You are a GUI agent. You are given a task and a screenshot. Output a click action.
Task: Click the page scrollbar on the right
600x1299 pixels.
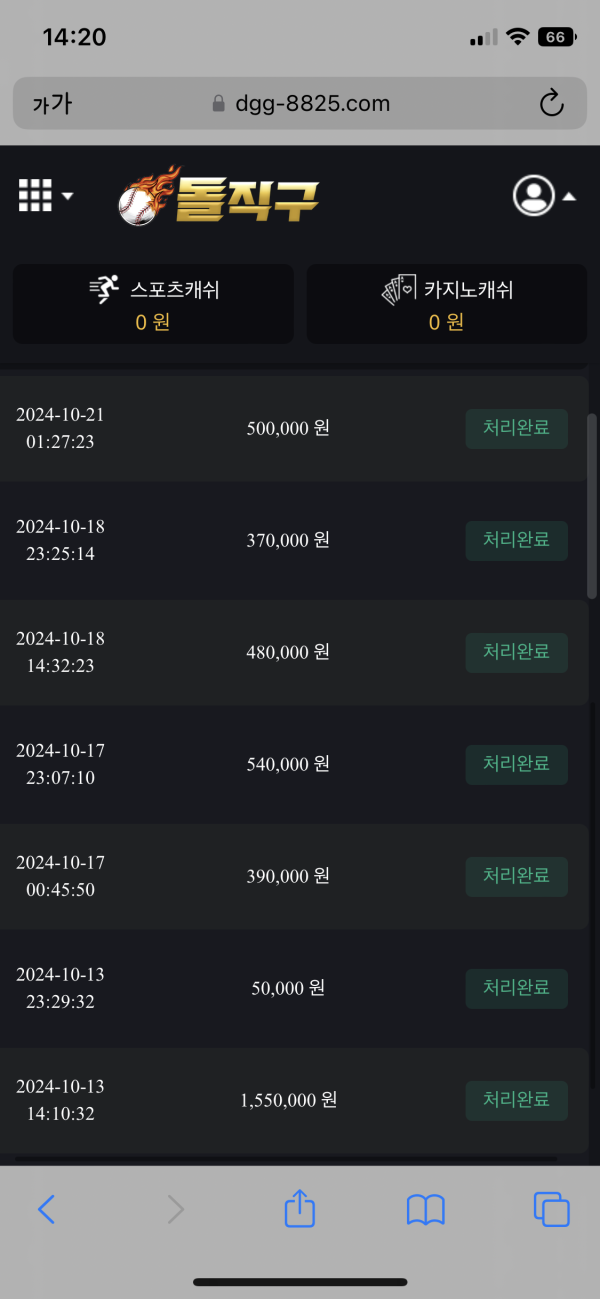[591, 505]
